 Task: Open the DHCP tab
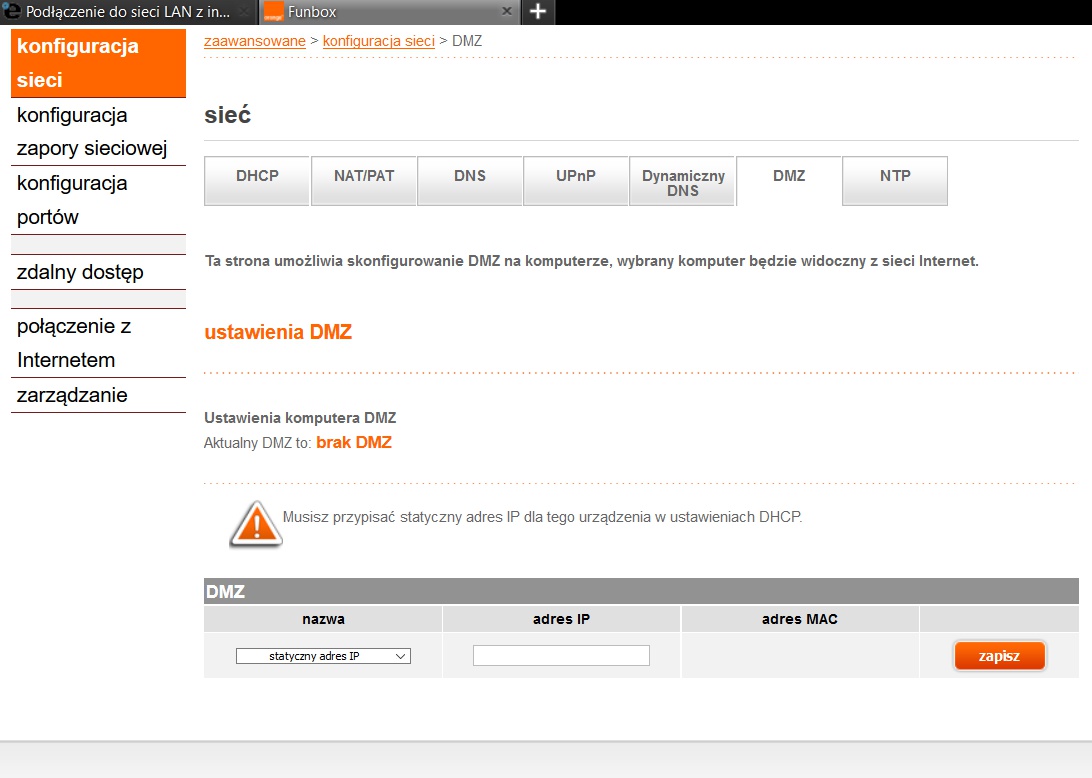click(x=257, y=180)
